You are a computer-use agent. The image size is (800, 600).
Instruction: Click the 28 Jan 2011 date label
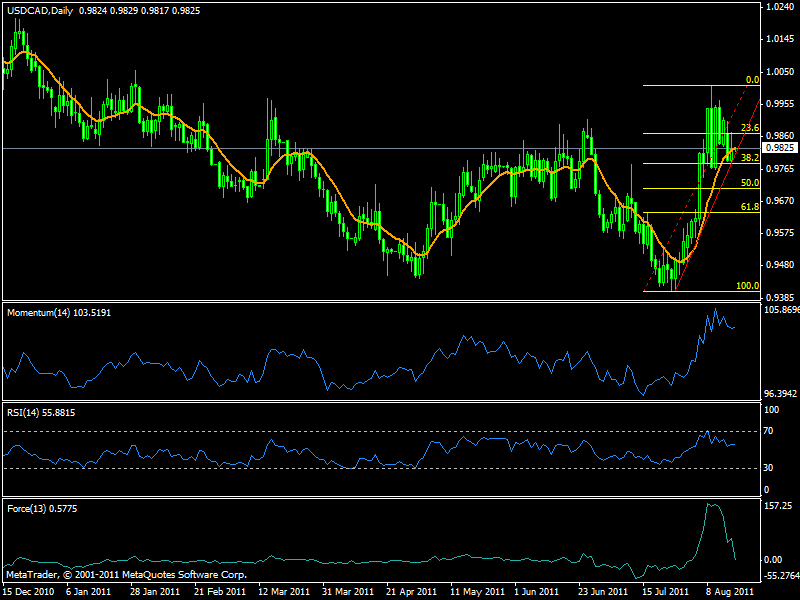point(155,592)
